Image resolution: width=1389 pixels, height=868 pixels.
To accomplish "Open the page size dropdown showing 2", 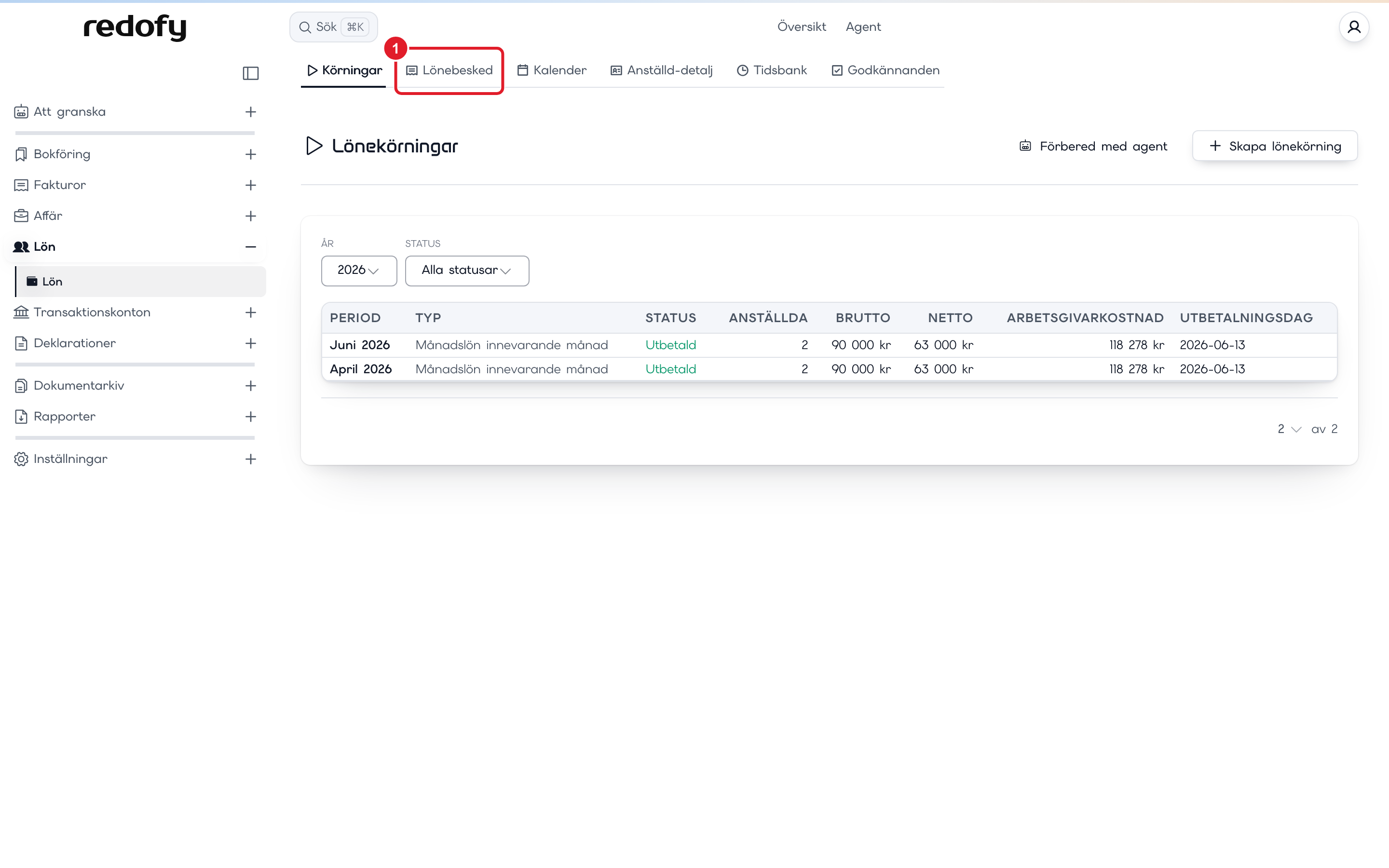I will coord(1289,429).
